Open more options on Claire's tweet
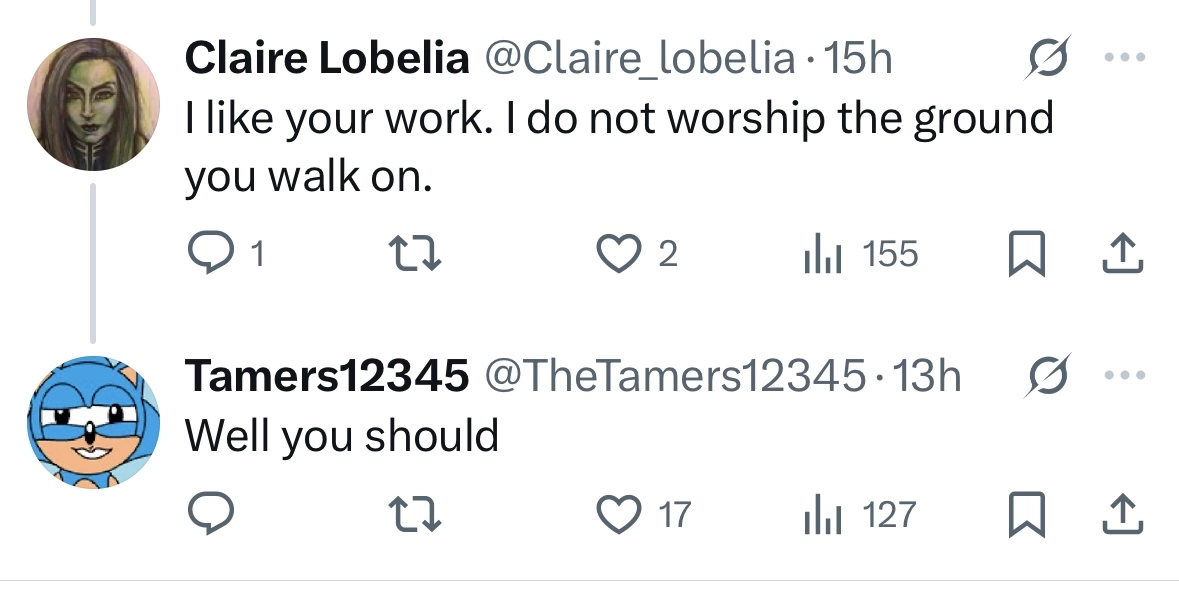The height and width of the screenshot is (593, 1179). pos(1125,57)
